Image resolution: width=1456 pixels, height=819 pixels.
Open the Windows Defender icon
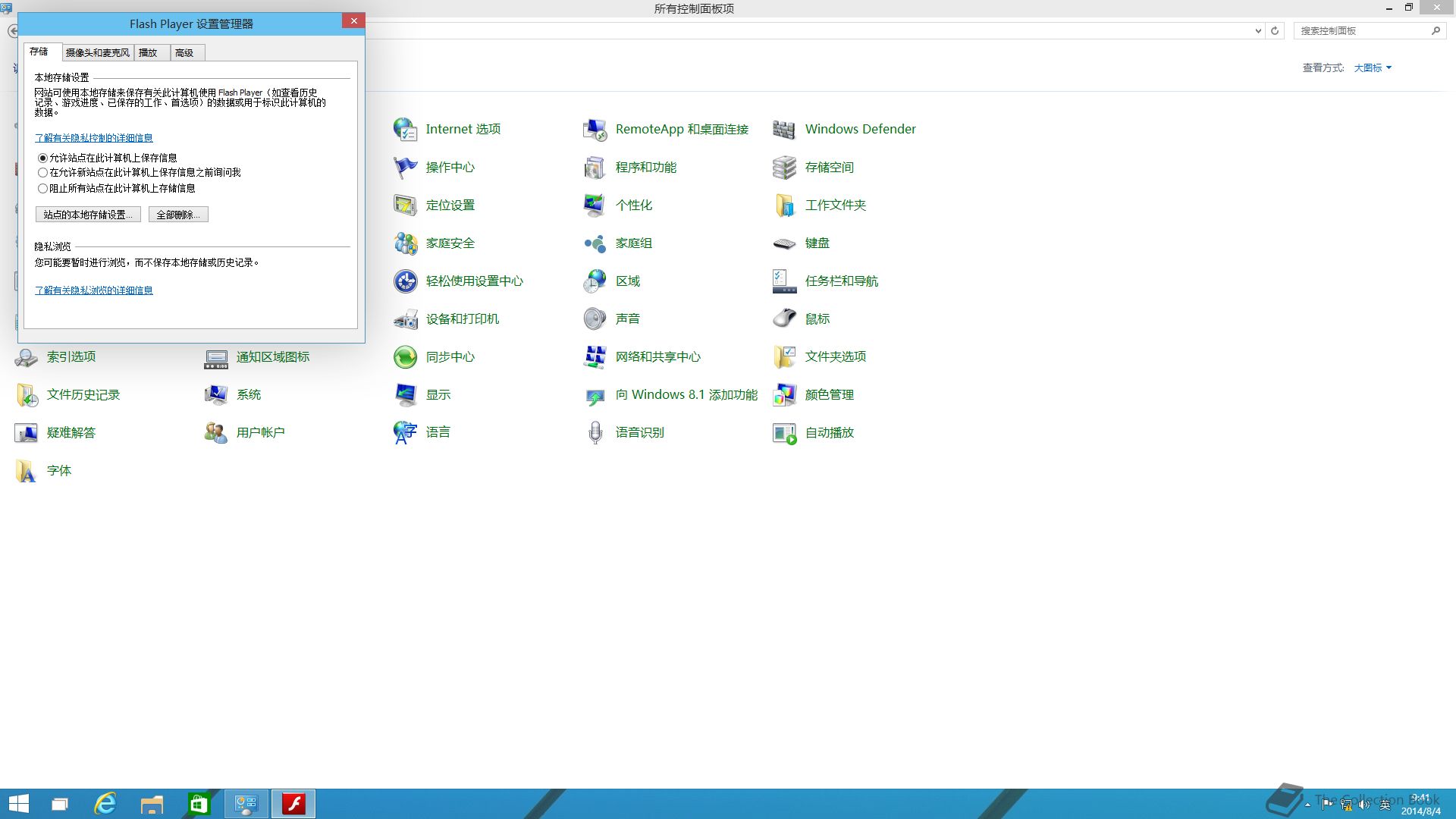pos(785,130)
